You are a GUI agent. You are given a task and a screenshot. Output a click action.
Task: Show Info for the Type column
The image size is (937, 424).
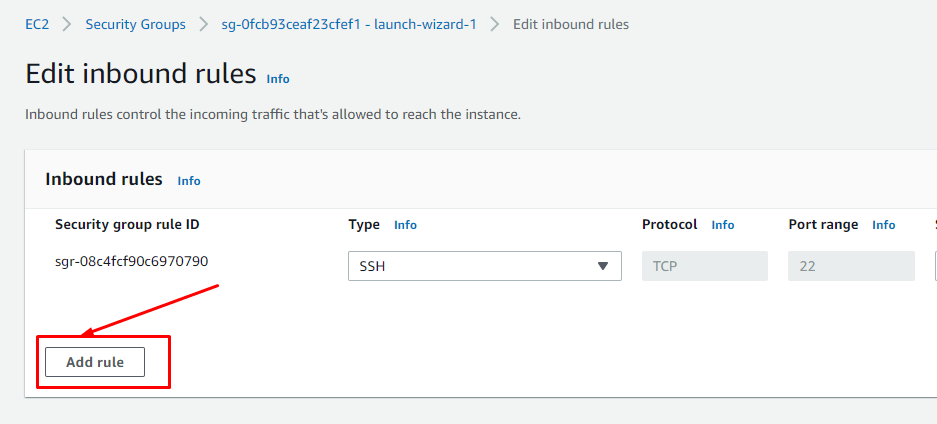point(405,225)
